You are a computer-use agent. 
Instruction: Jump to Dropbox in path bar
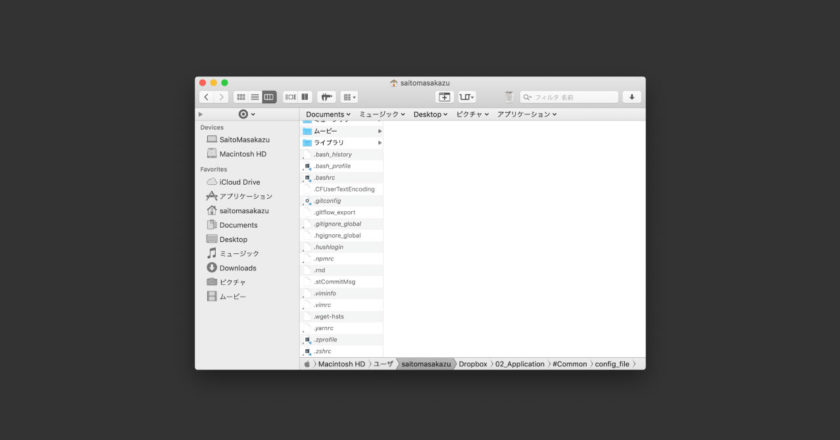click(472, 364)
